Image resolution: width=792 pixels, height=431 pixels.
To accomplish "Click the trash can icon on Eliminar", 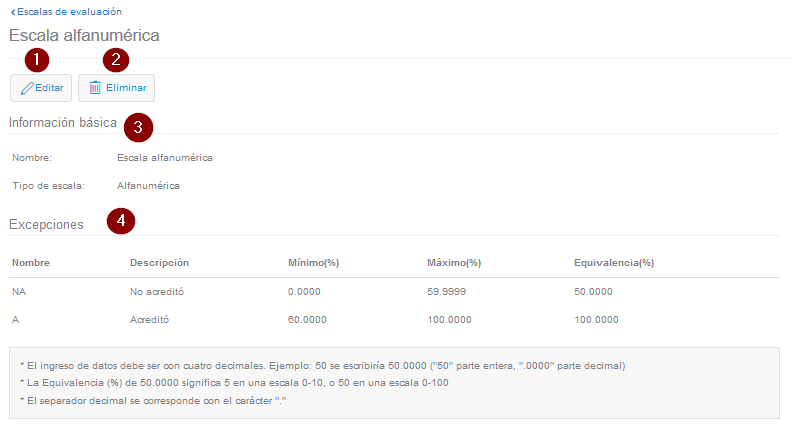I will click(x=95, y=88).
